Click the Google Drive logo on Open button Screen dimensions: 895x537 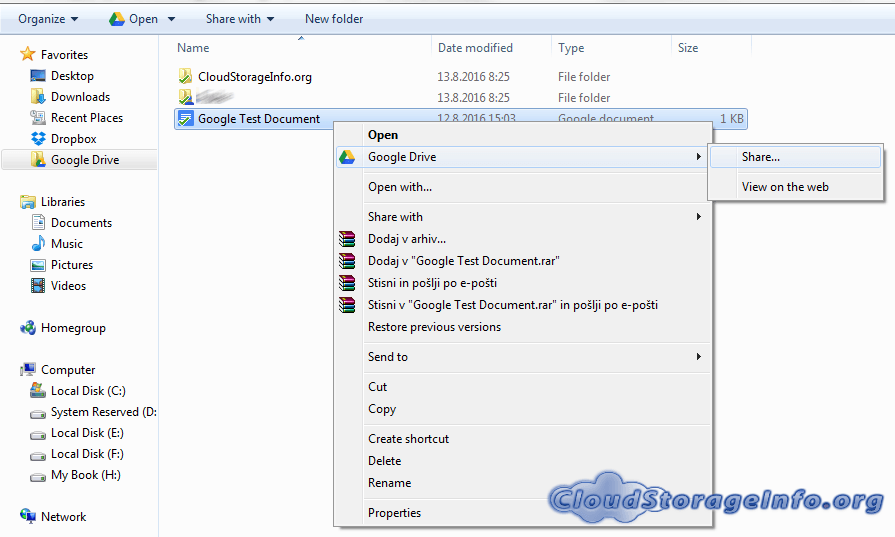tap(116, 19)
